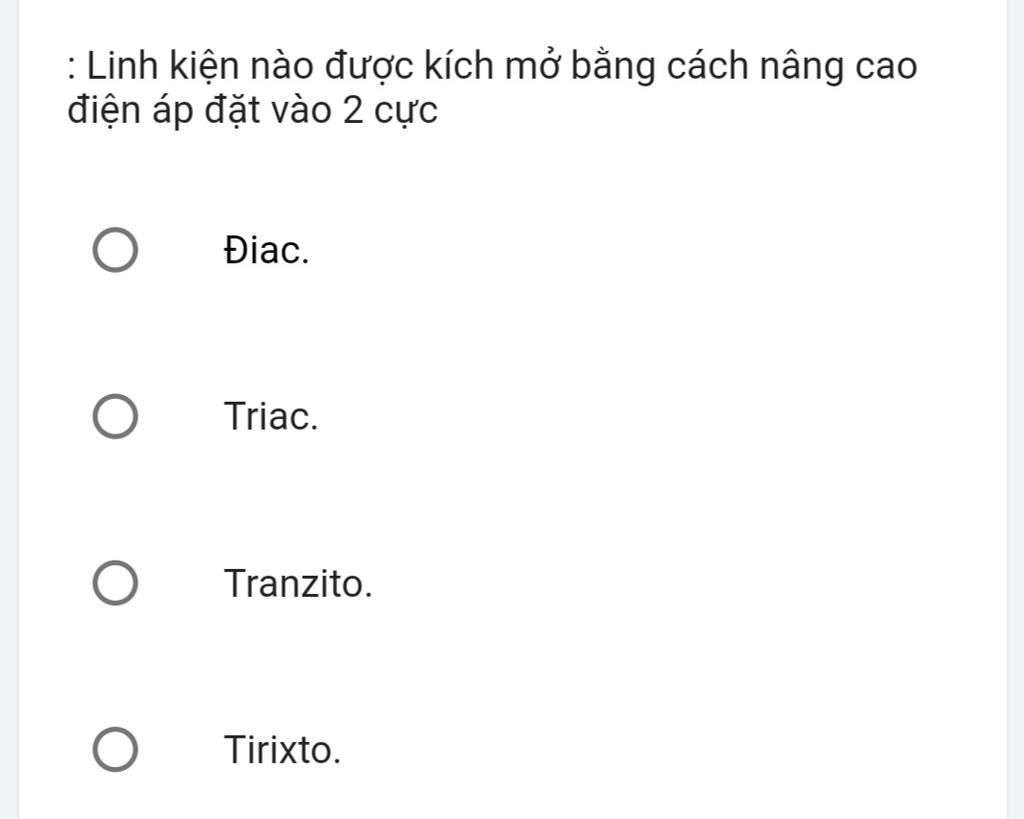Click blank space between Tranzito and Tirixto
This screenshot has height=819, width=1024.
pyautogui.click(x=513, y=666)
